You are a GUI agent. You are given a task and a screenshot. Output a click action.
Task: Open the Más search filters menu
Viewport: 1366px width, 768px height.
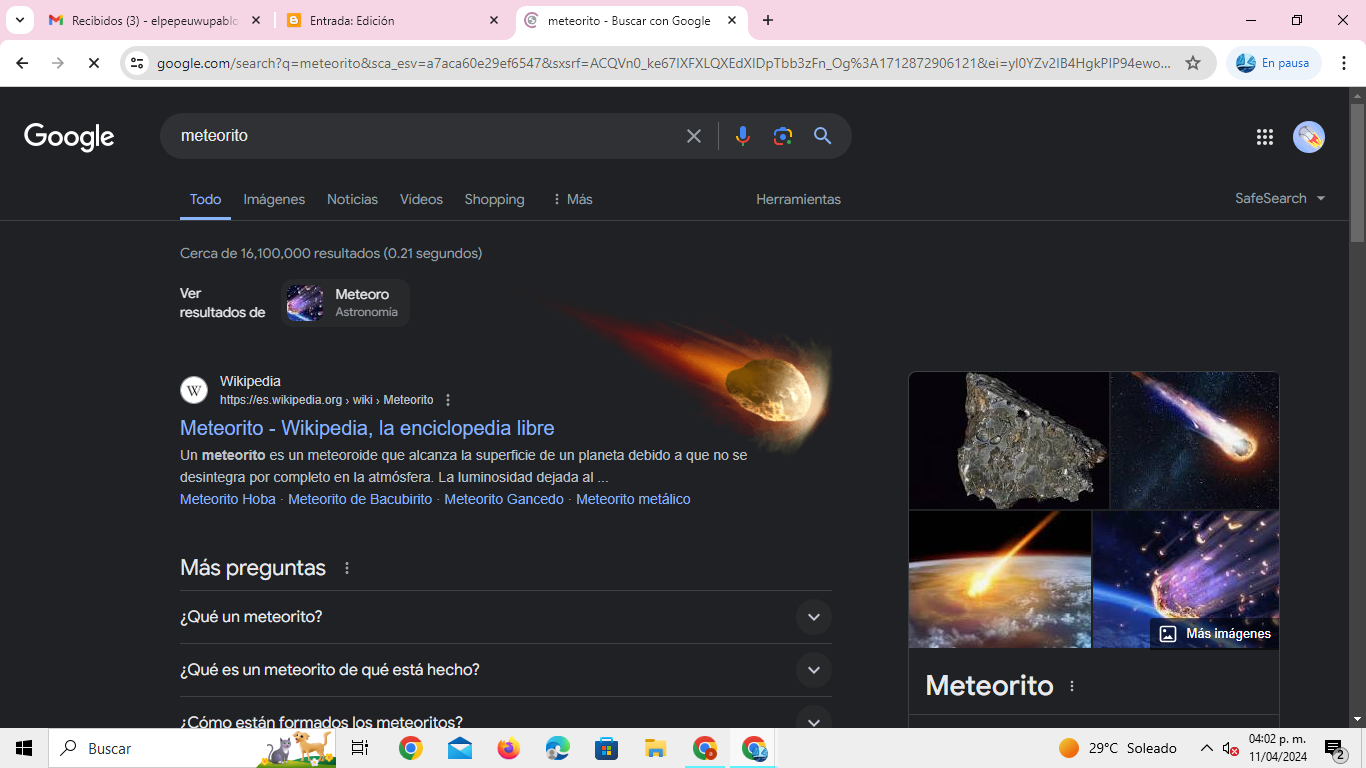tap(572, 199)
